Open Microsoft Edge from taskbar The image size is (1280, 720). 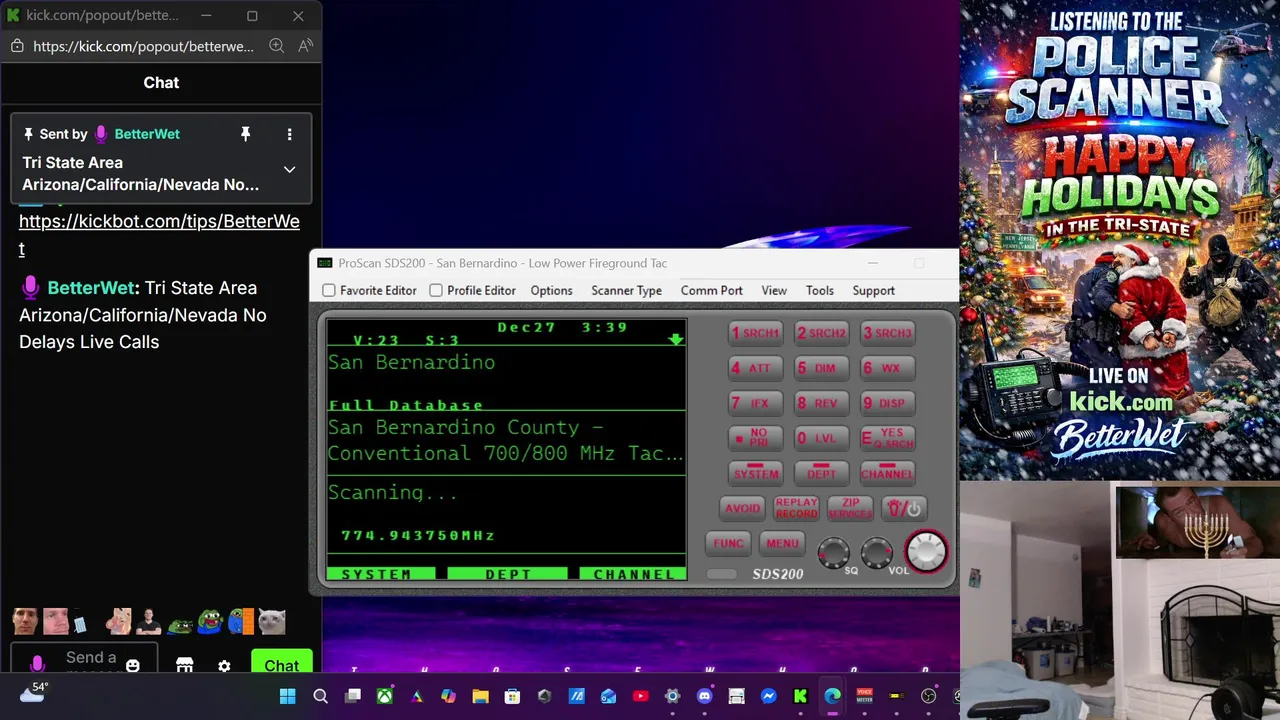click(832, 696)
